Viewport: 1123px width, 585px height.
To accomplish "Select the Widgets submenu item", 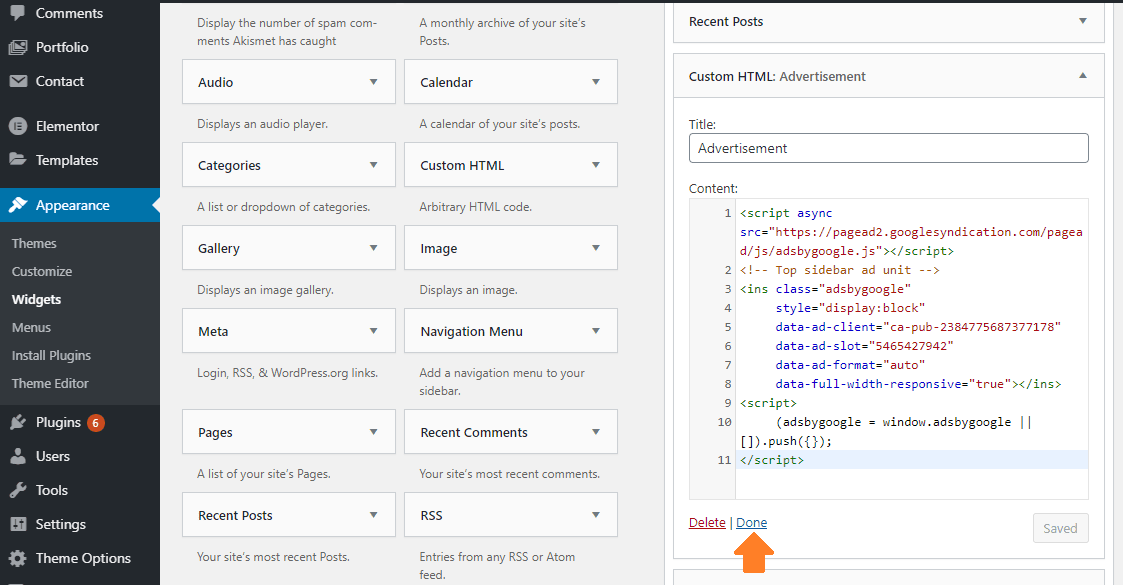I will (37, 299).
